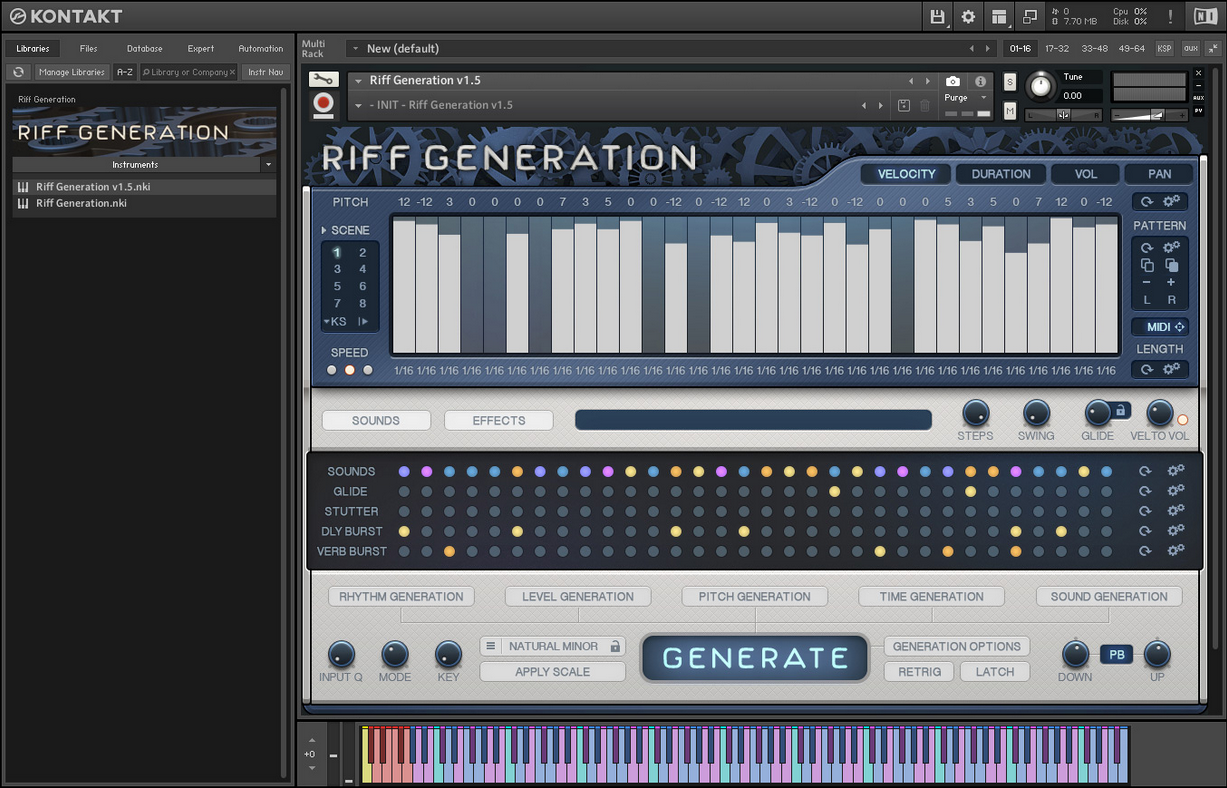Toggle the RETRIG button
This screenshot has height=788, width=1227.
919,672
